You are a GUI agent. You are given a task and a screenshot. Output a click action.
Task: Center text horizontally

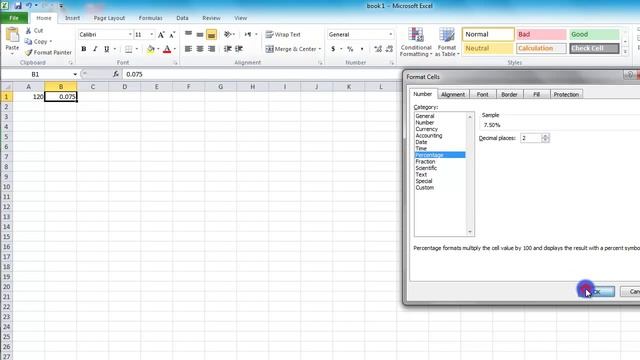[200, 49]
